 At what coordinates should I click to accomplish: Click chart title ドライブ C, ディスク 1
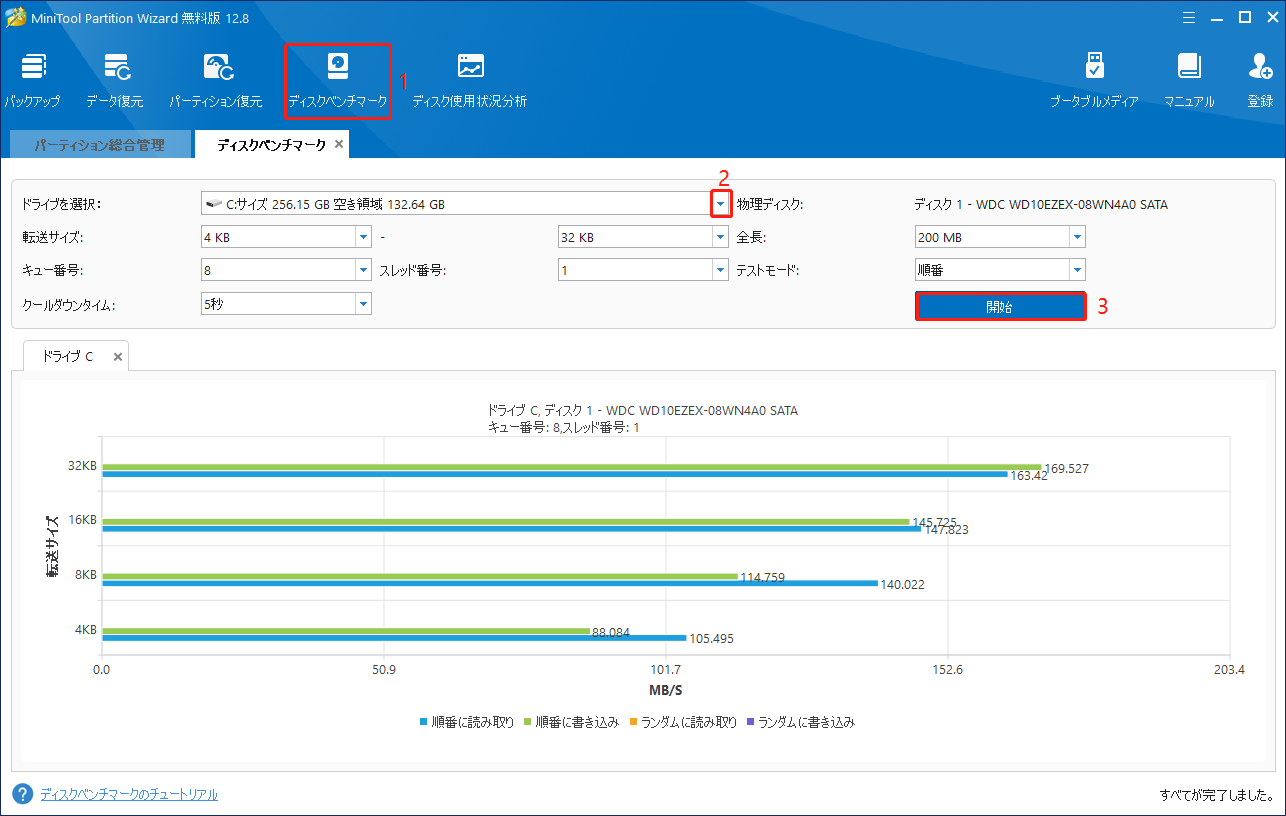click(x=642, y=410)
